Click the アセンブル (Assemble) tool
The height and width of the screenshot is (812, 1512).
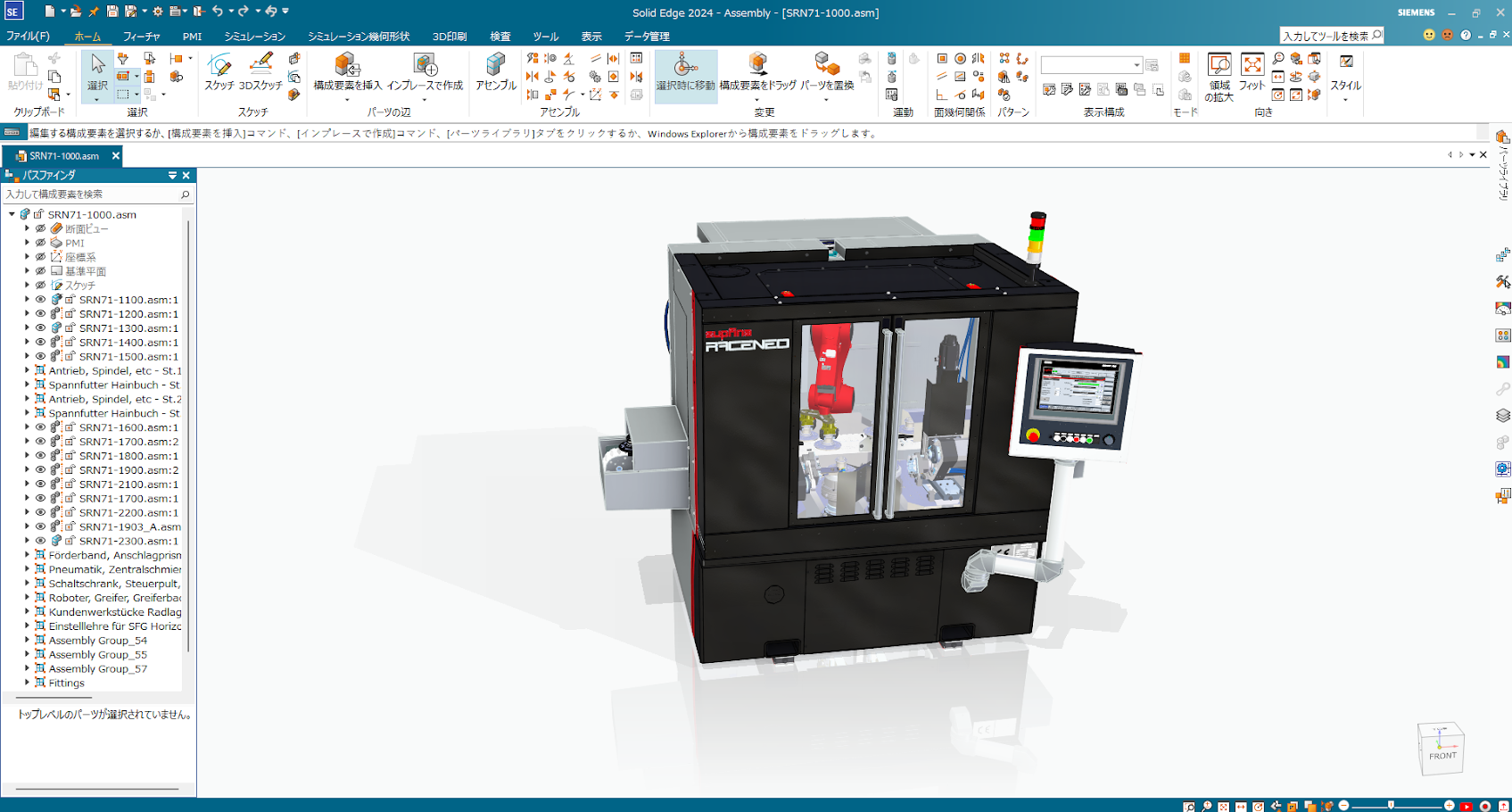(496, 73)
